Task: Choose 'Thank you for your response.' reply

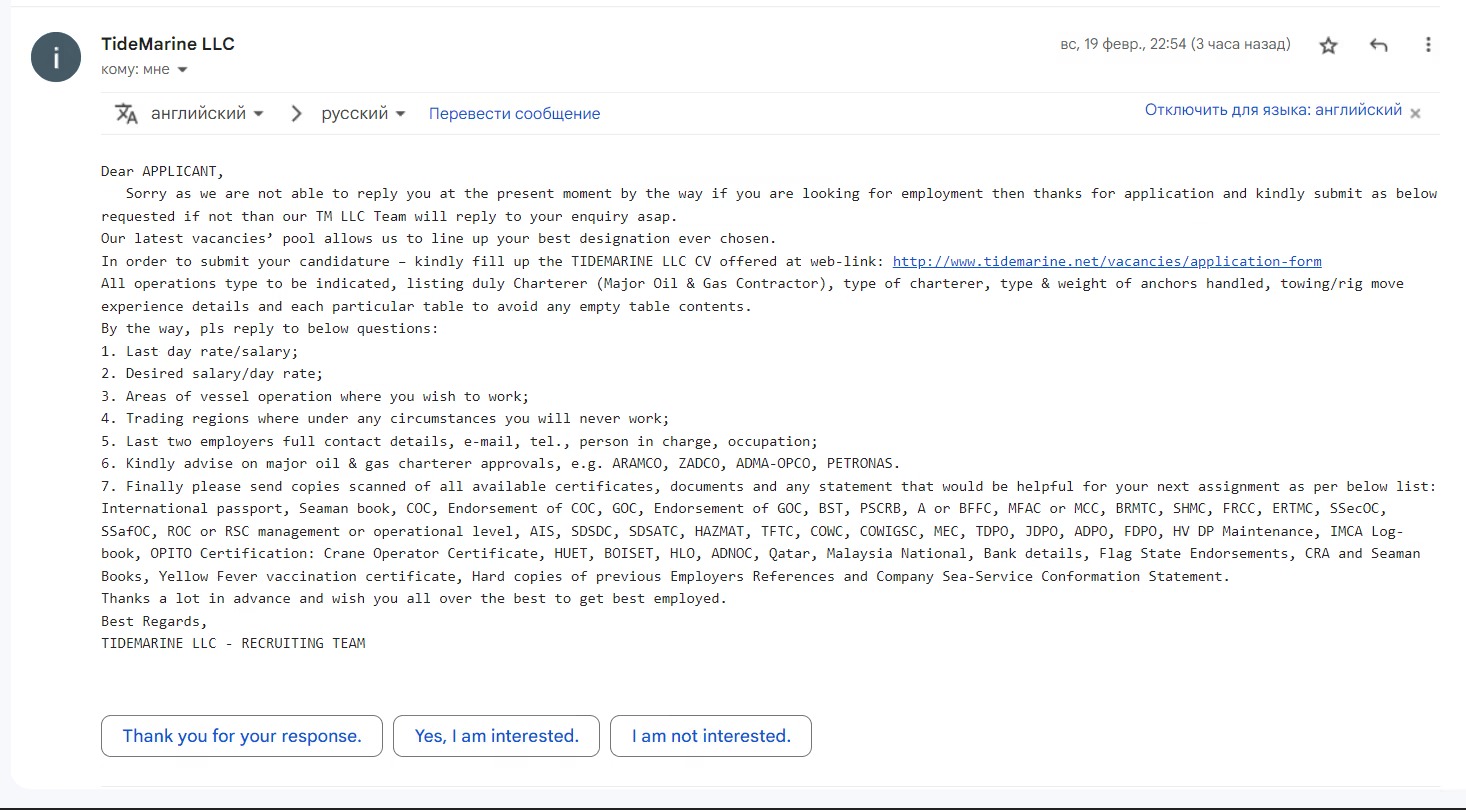Action: [x=242, y=736]
